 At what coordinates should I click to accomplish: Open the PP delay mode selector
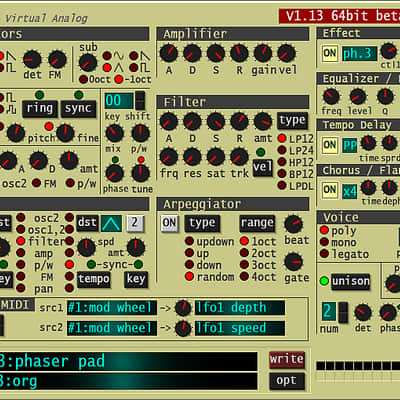[350, 145]
